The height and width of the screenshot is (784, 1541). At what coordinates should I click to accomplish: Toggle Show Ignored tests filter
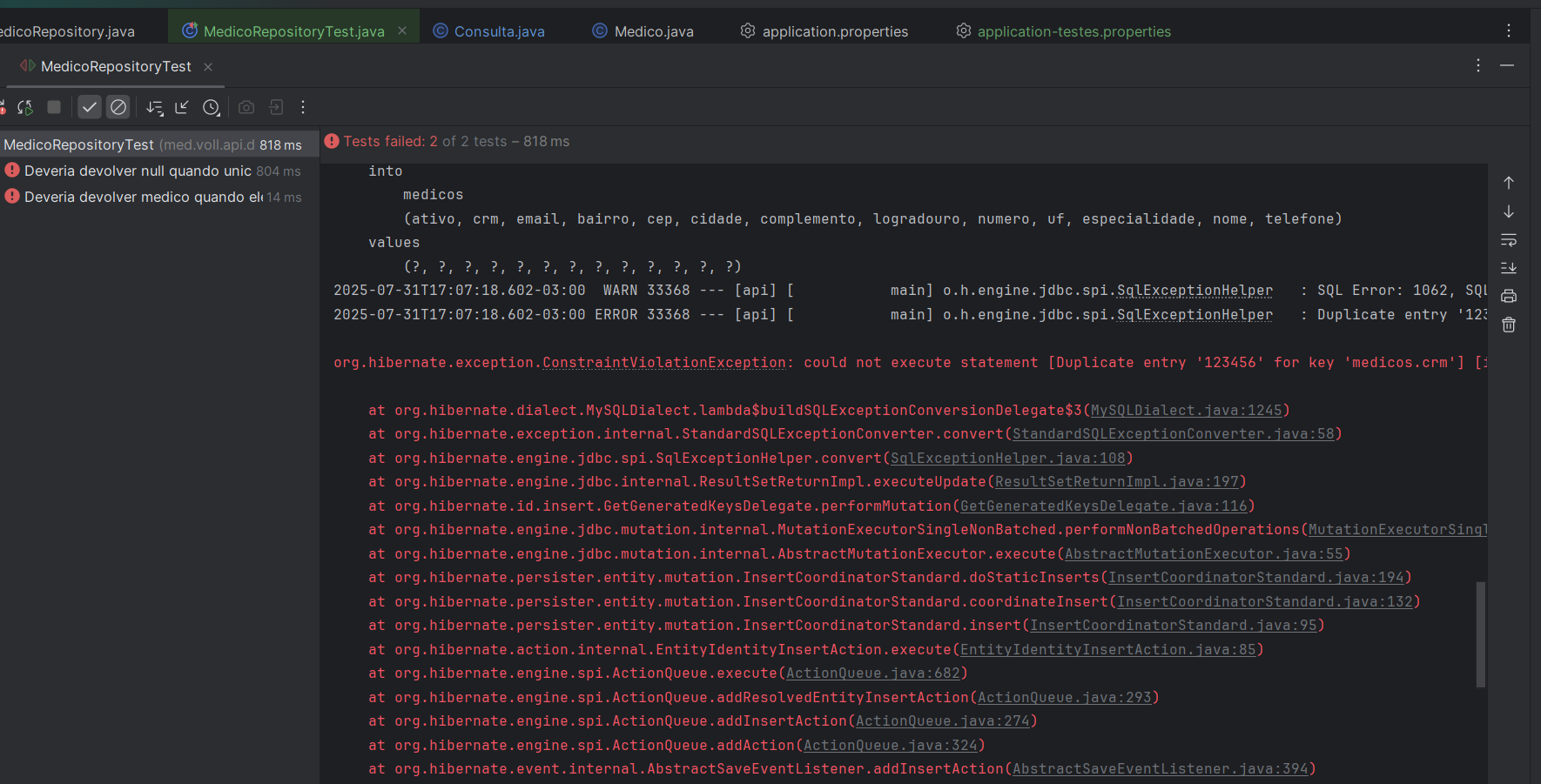(118, 107)
